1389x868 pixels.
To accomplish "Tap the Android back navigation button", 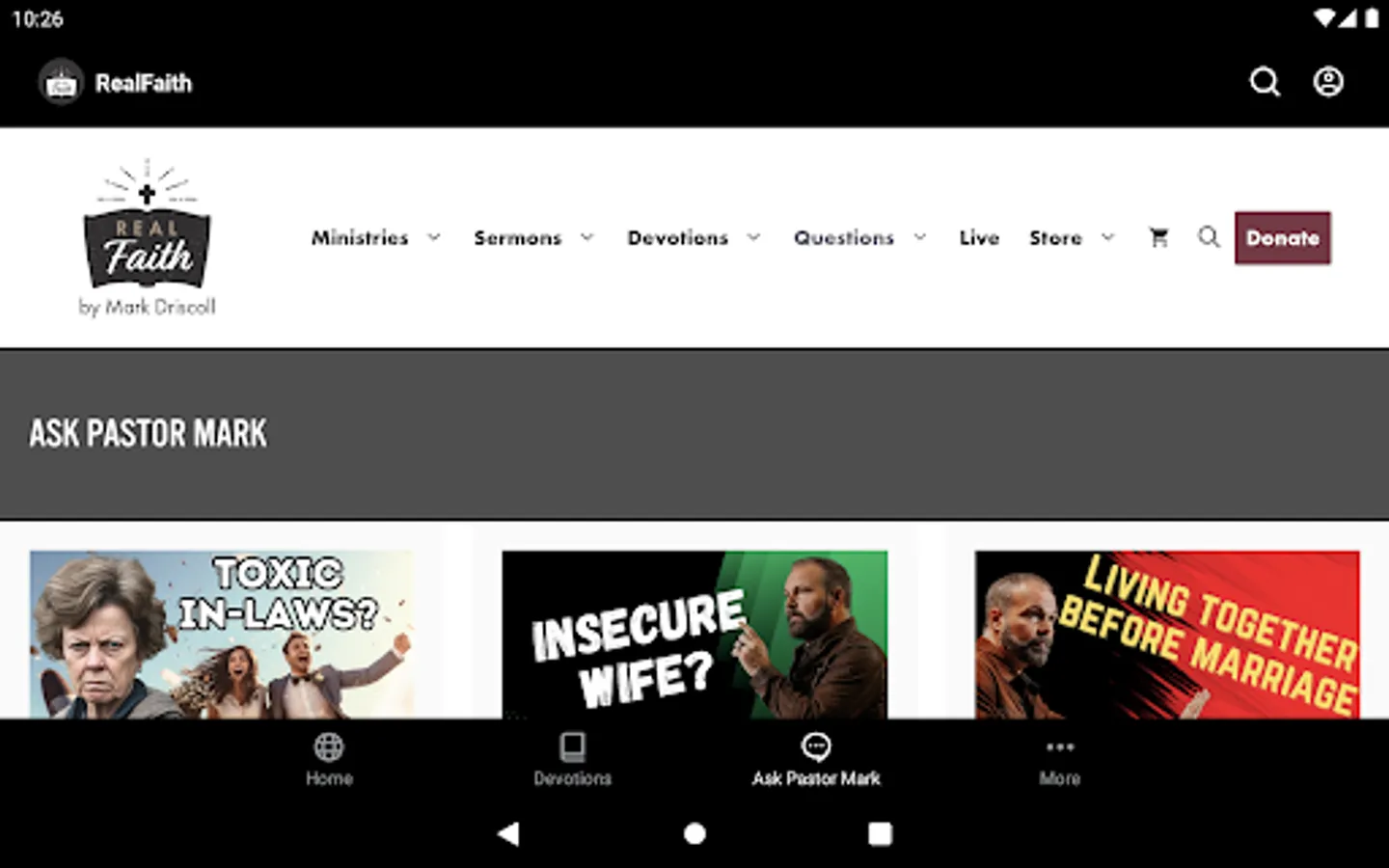I will [x=508, y=833].
